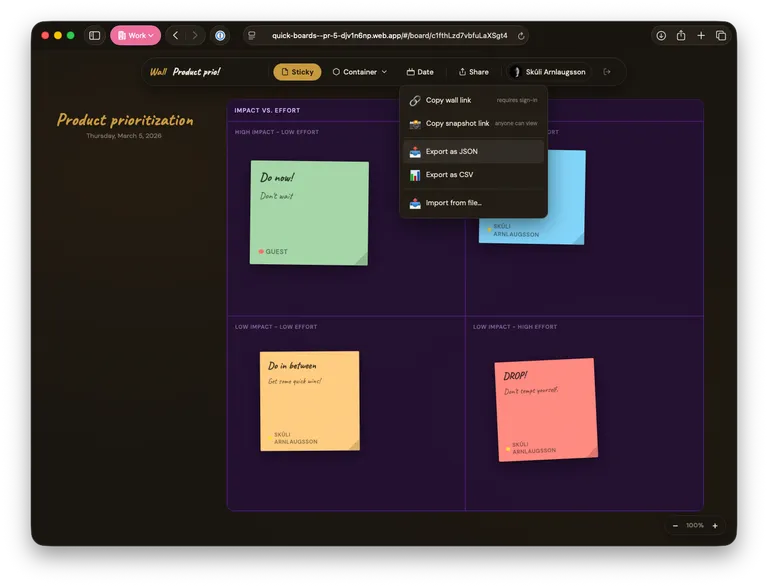
Task: Reload the page with the refresh icon
Action: pos(521,35)
